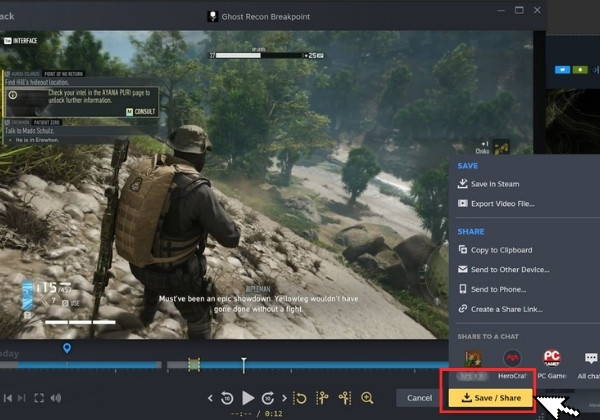The height and width of the screenshot is (420, 600).
Task: Select Send to Other Device...
Action: [x=504, y=270]
